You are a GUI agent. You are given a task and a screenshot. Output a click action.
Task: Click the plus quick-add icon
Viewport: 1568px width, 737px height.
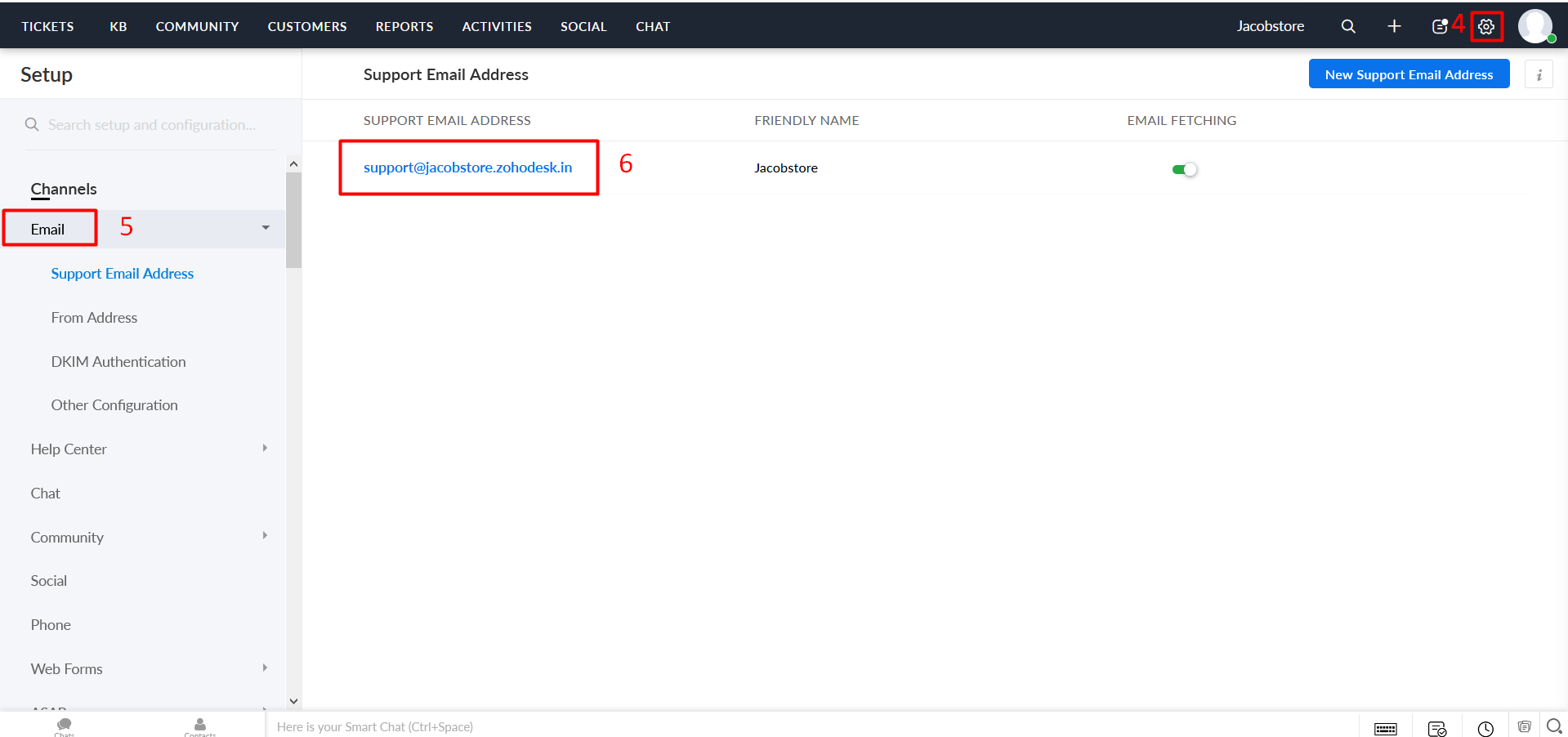[1394, 27]
